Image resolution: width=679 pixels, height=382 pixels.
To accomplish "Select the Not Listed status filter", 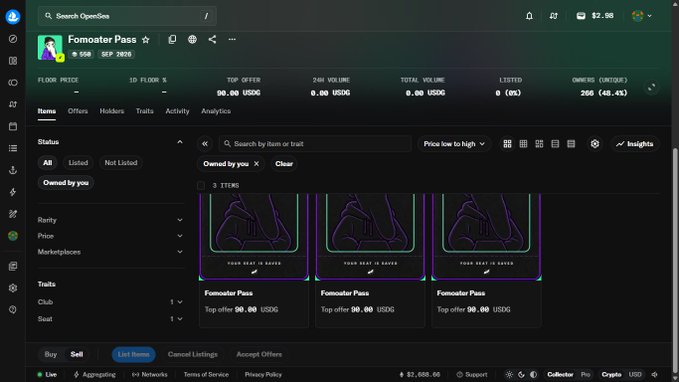I will click(121, 163).
